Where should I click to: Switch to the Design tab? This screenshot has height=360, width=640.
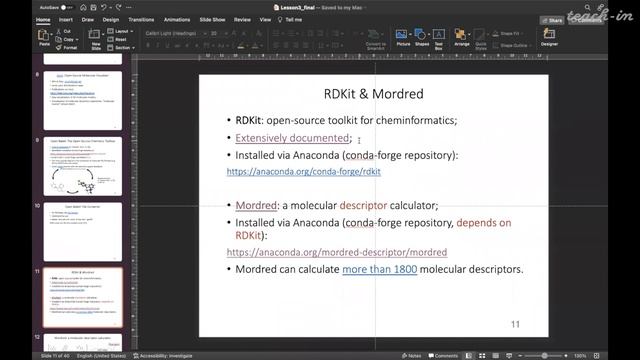[111, 20]
